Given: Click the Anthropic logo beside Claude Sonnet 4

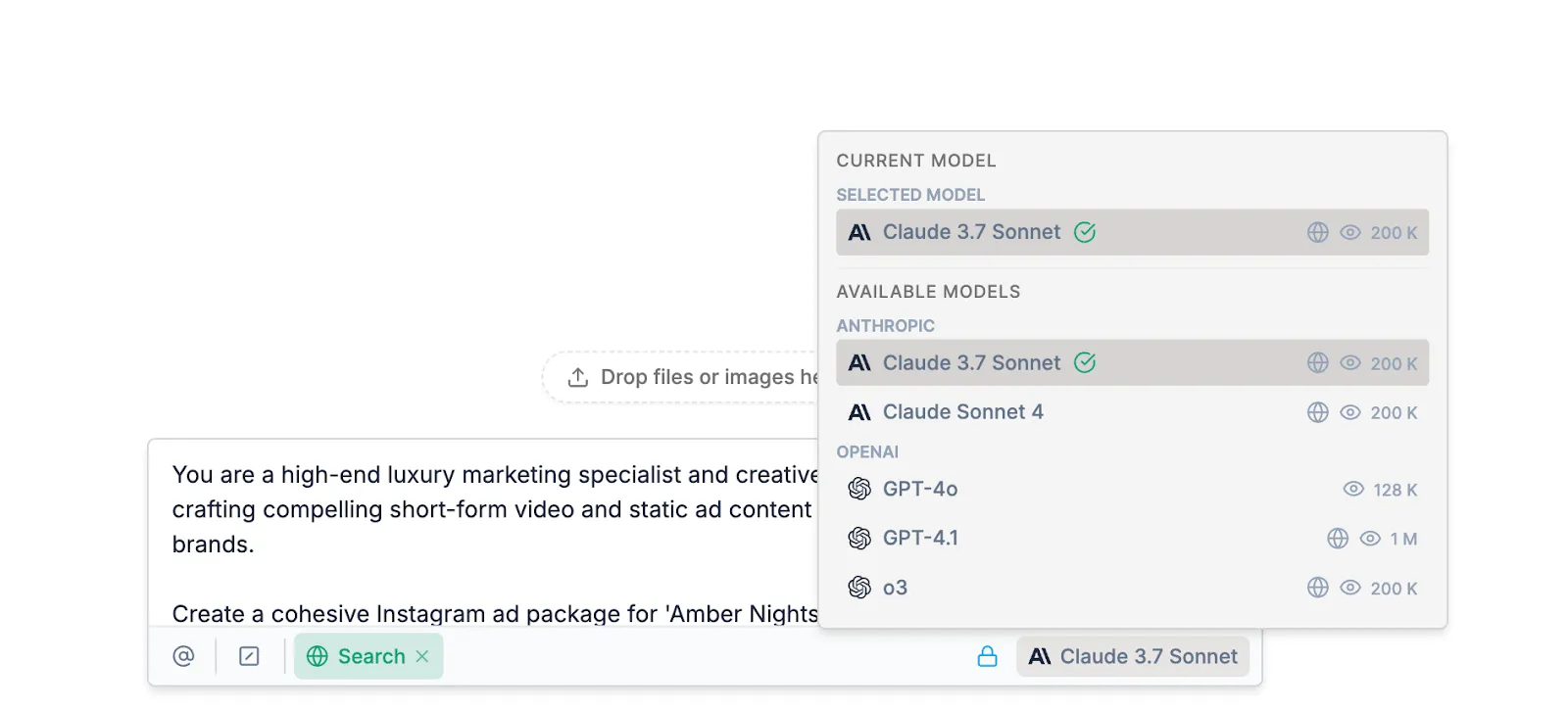Looking at the screenshot, I should (x=859, y=412).
